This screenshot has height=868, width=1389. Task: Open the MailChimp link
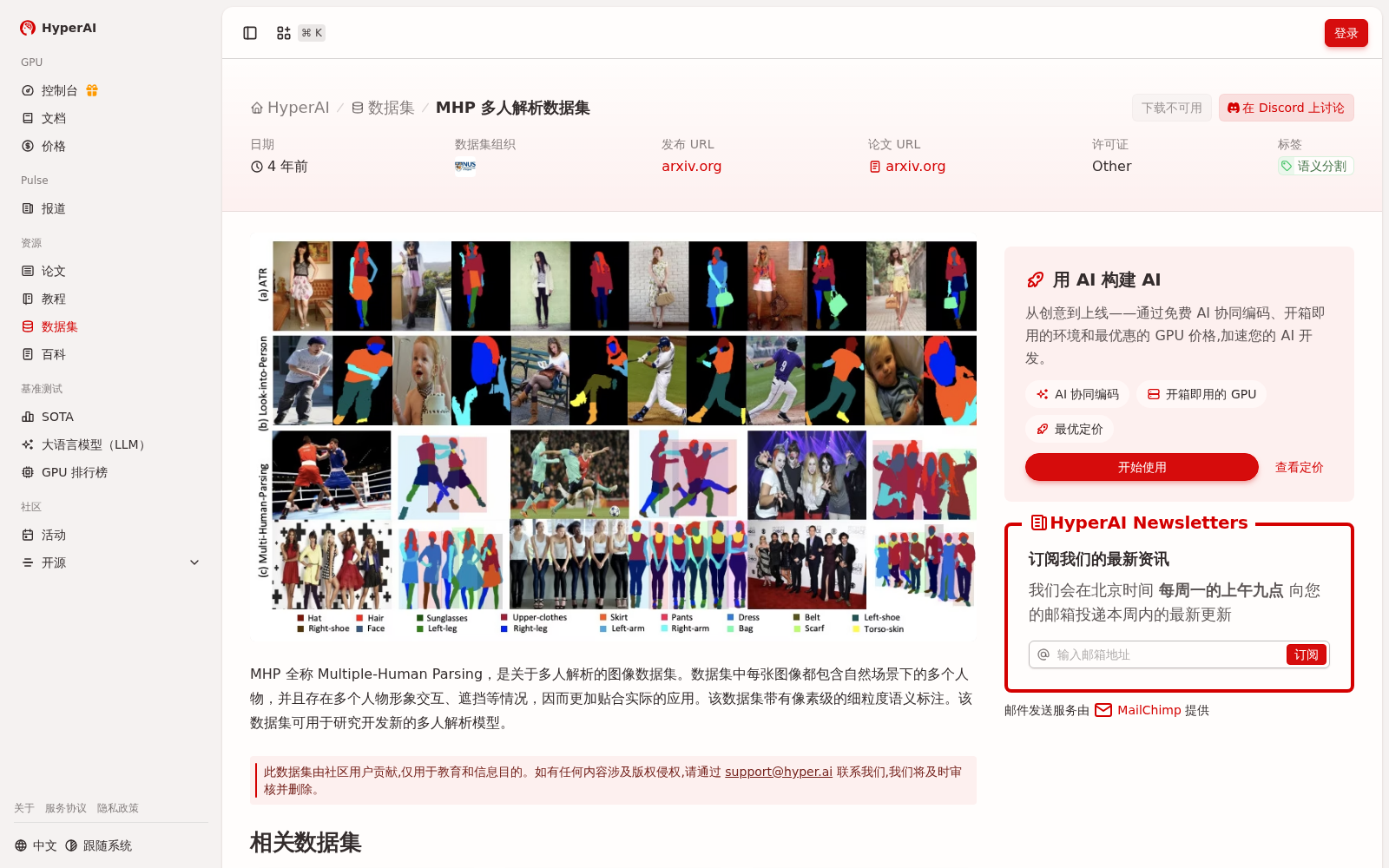point(1149,710)
